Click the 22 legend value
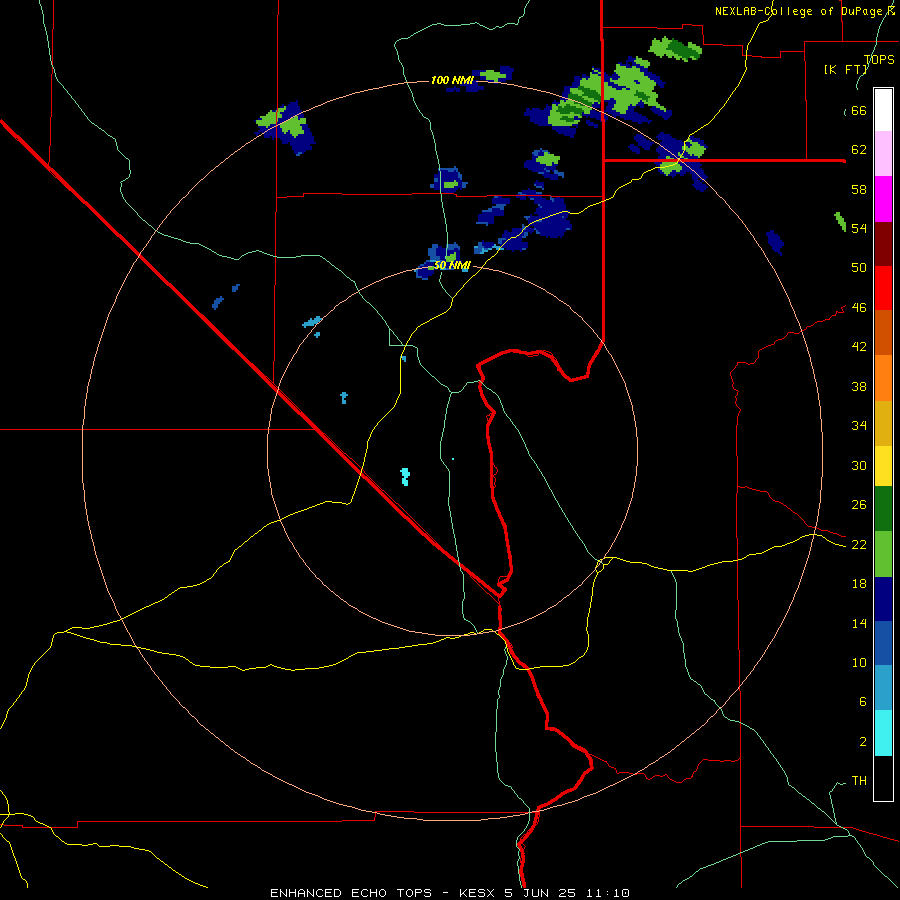Screen dimensions: 900x900 [x=859, y=544]
